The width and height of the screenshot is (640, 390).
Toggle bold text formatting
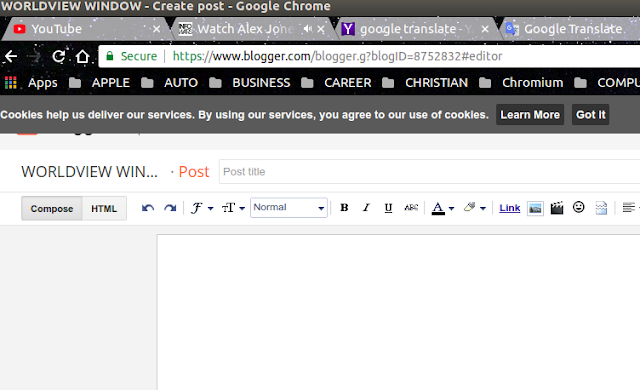click(344, 208)
